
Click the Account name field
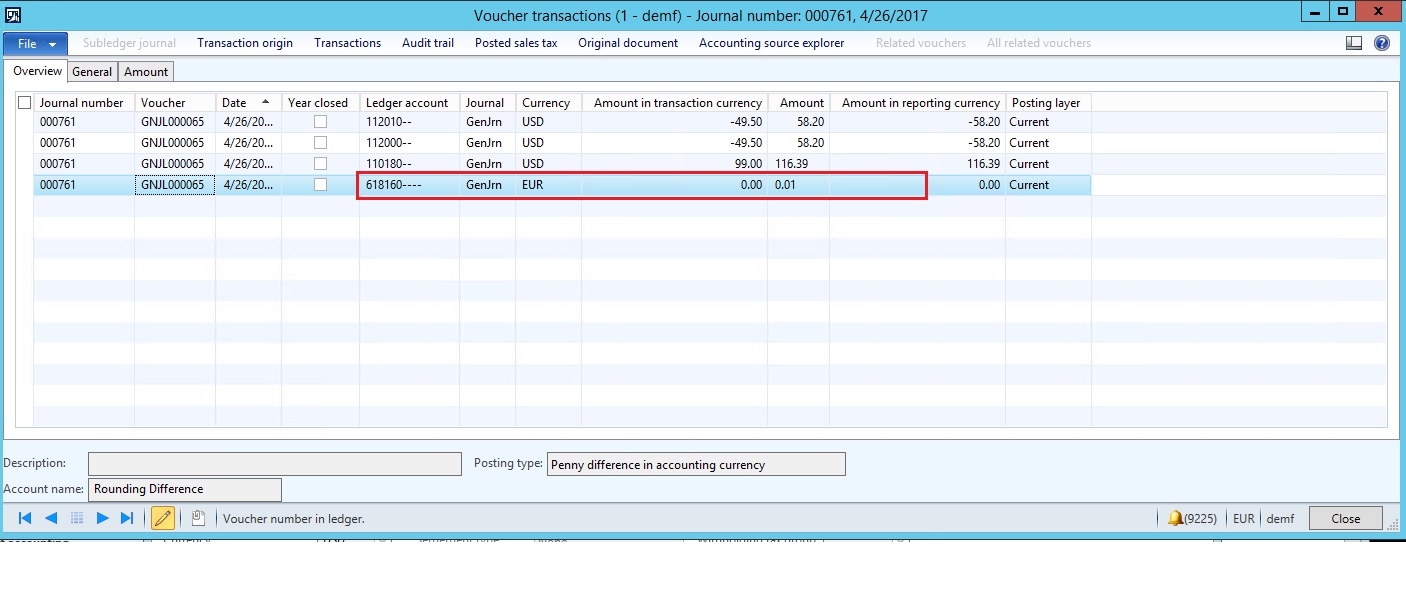pyautogui.click(x=185, y=489)
